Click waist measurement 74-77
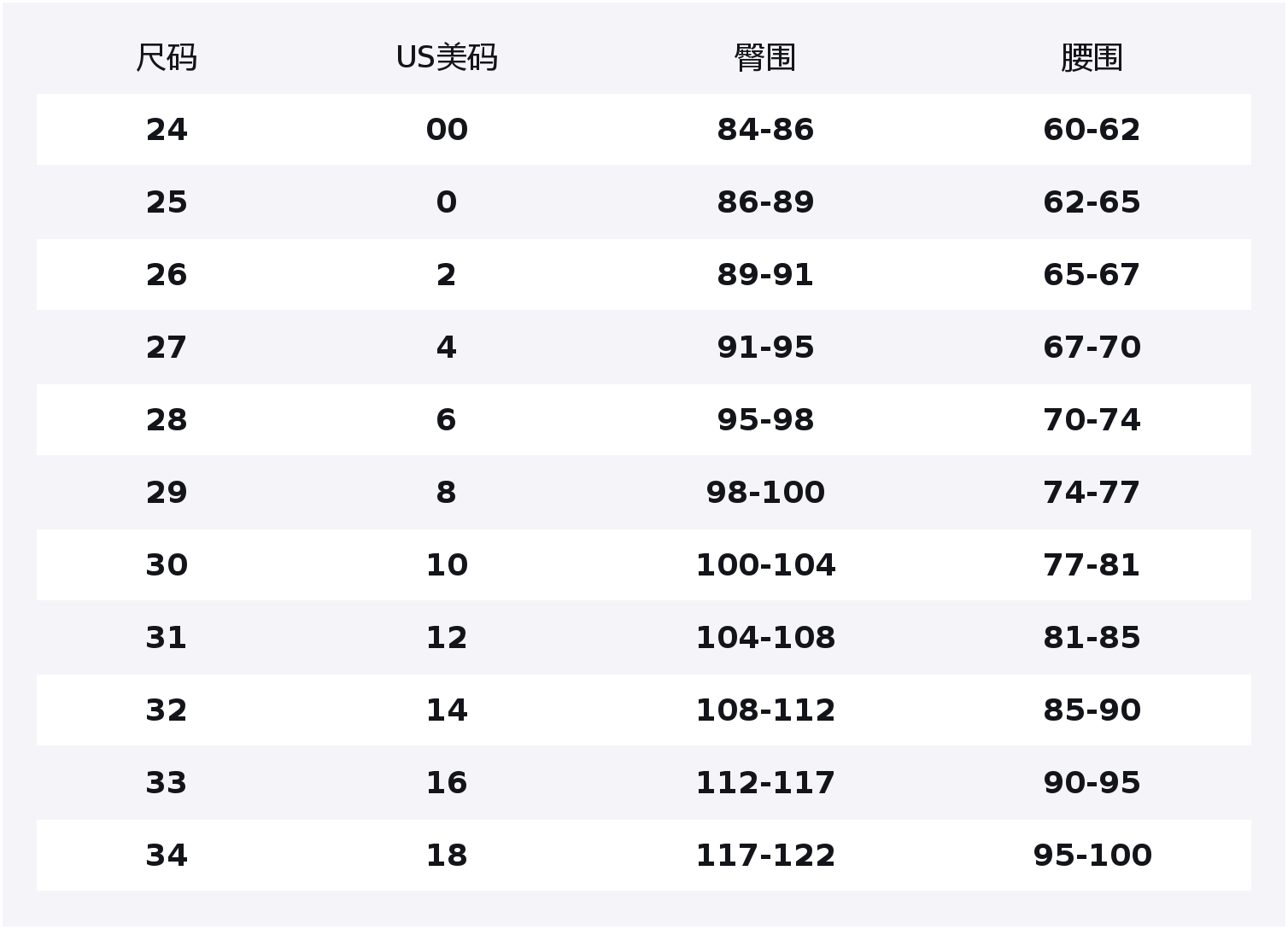The width and height of the screenshot is (1288, 929). coord(1092,493)
